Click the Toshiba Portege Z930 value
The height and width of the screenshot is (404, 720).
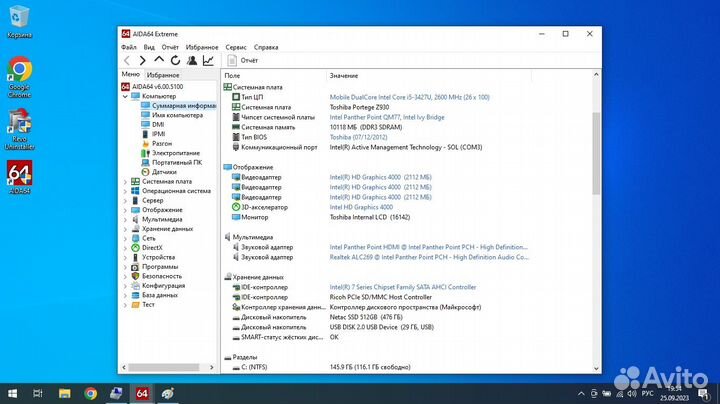click(359, 107)
